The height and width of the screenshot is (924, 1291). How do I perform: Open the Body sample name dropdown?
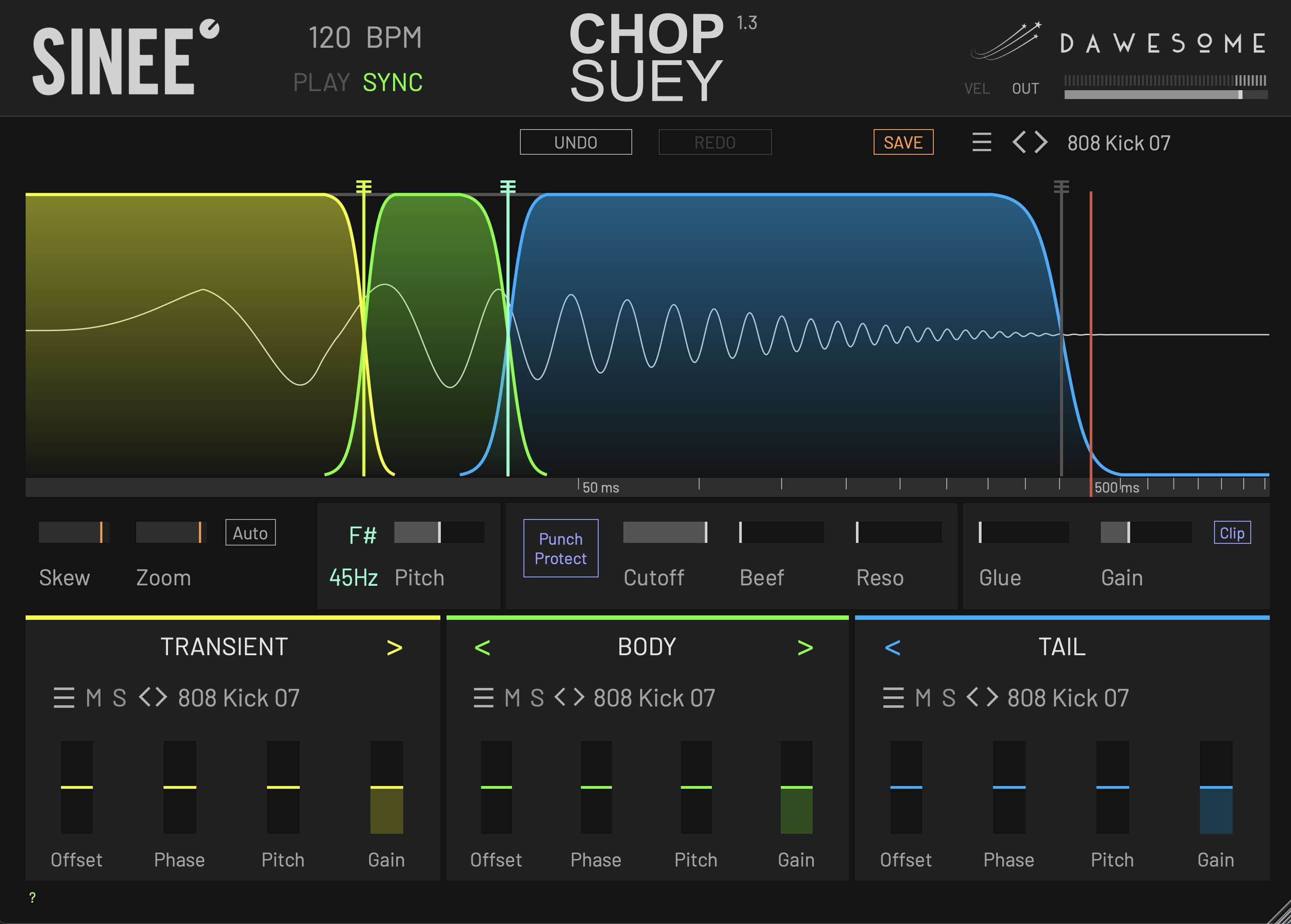coord(654,698)
